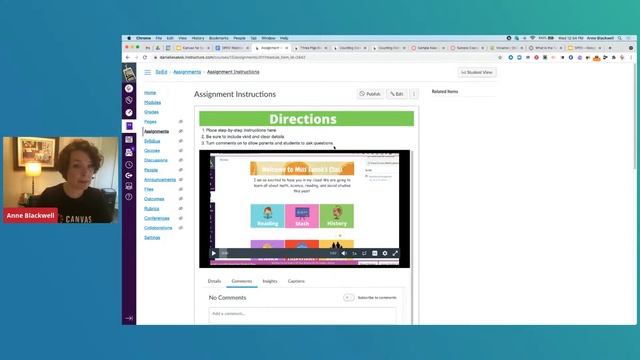The image size is (640, 360).
Task: Click the hidden-from-students eye icon beside Pages
Action: tap(180, 122)
